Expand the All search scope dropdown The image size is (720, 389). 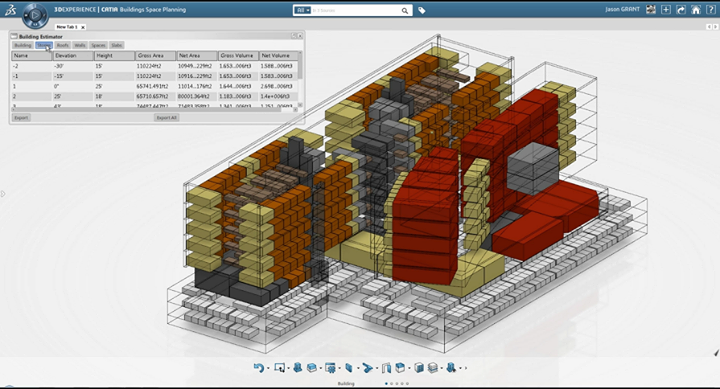tap(302, 10)
